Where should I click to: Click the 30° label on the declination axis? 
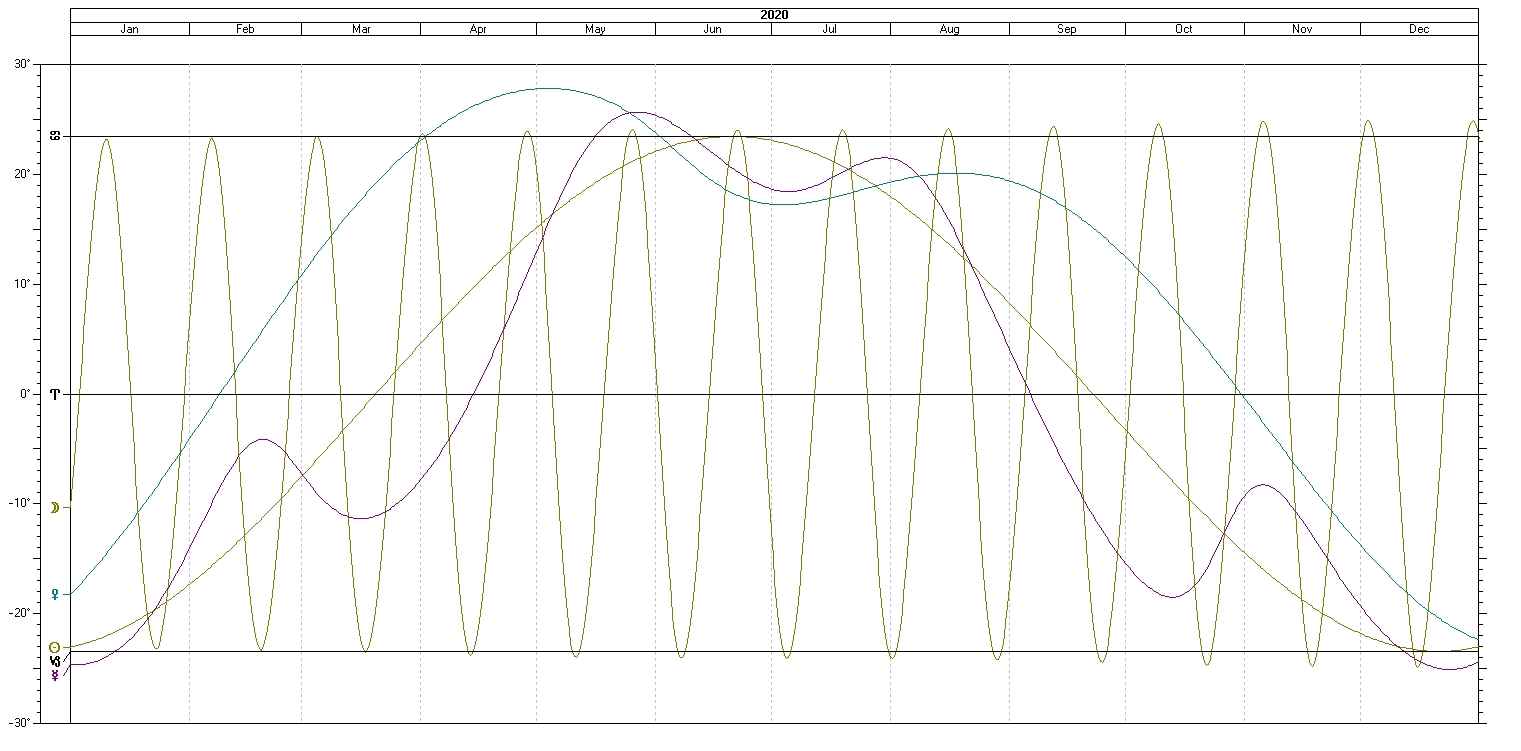click(x=50, y=65)
